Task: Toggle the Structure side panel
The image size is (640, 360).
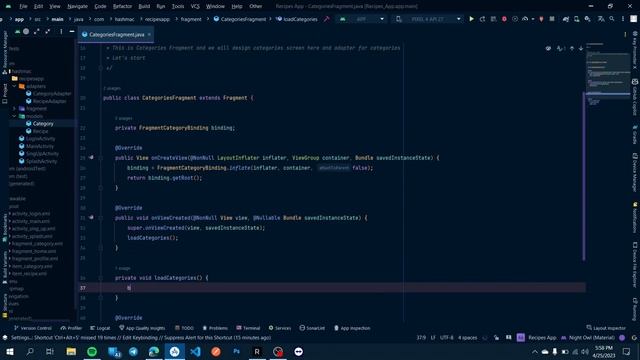Action: [5, 305]
